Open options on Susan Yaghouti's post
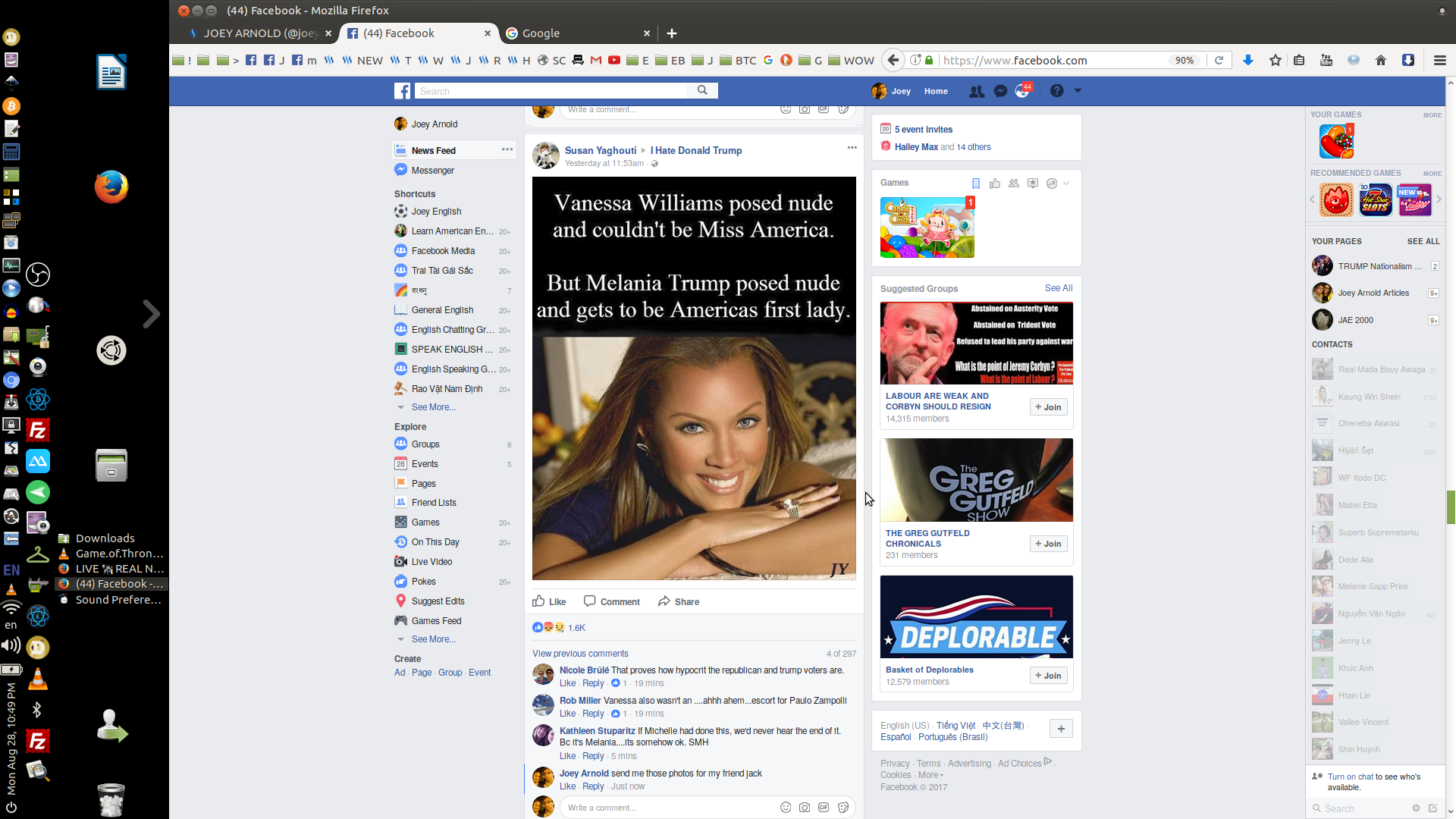 [852, 147]
